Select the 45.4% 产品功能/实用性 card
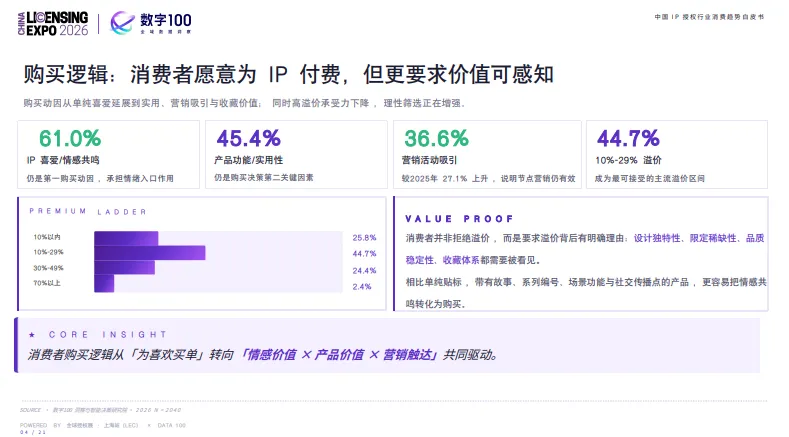Image resolution: width=789 pixels, height=437 pixels. pos(296,155)
